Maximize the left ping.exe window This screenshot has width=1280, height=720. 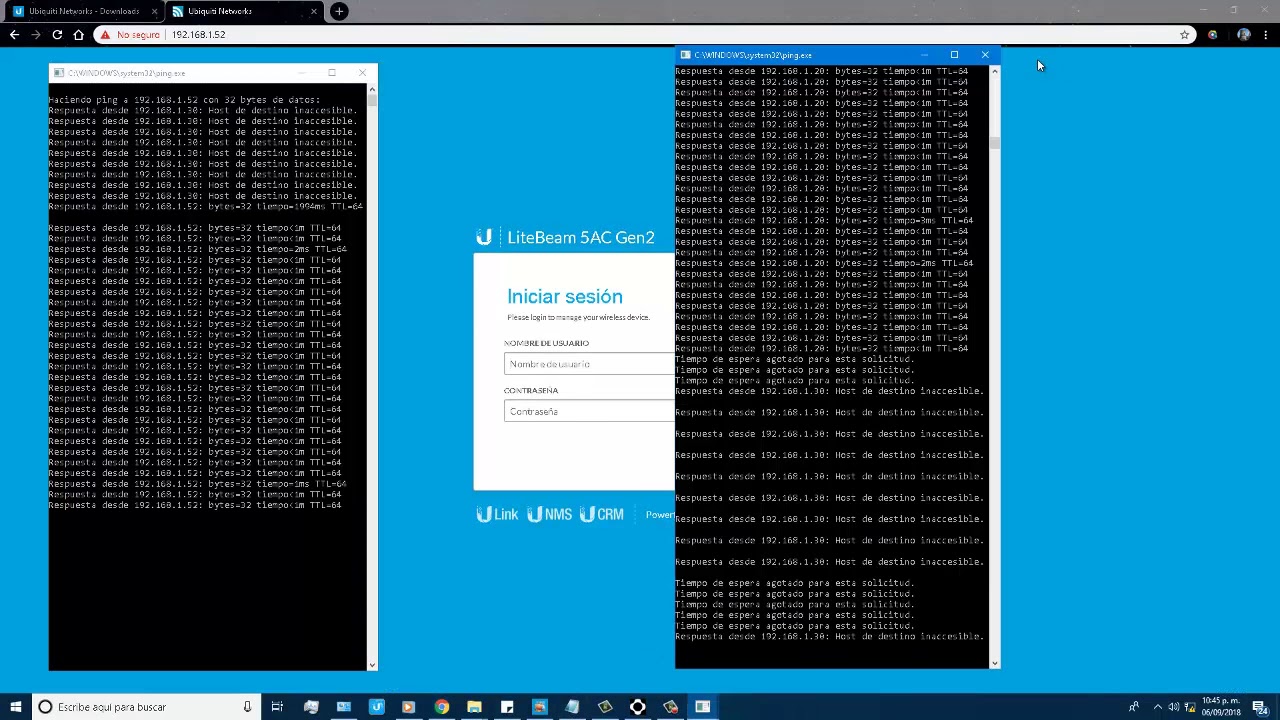pyautogui.click(x=332, y=73)
